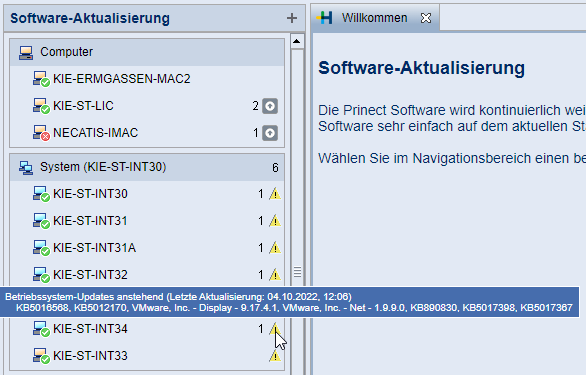Select the KIE-ST-INT30 row in the system list
This screenshot has width=586, height=375.
click(147, 194)
